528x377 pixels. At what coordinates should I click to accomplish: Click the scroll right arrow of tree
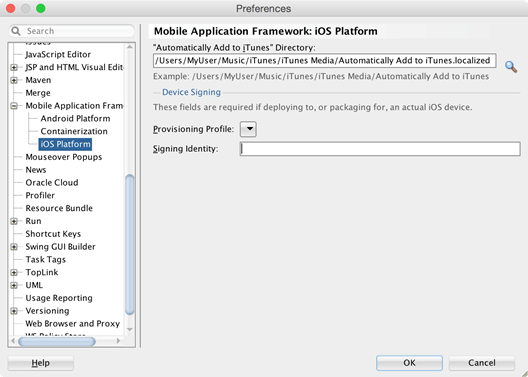118,341
